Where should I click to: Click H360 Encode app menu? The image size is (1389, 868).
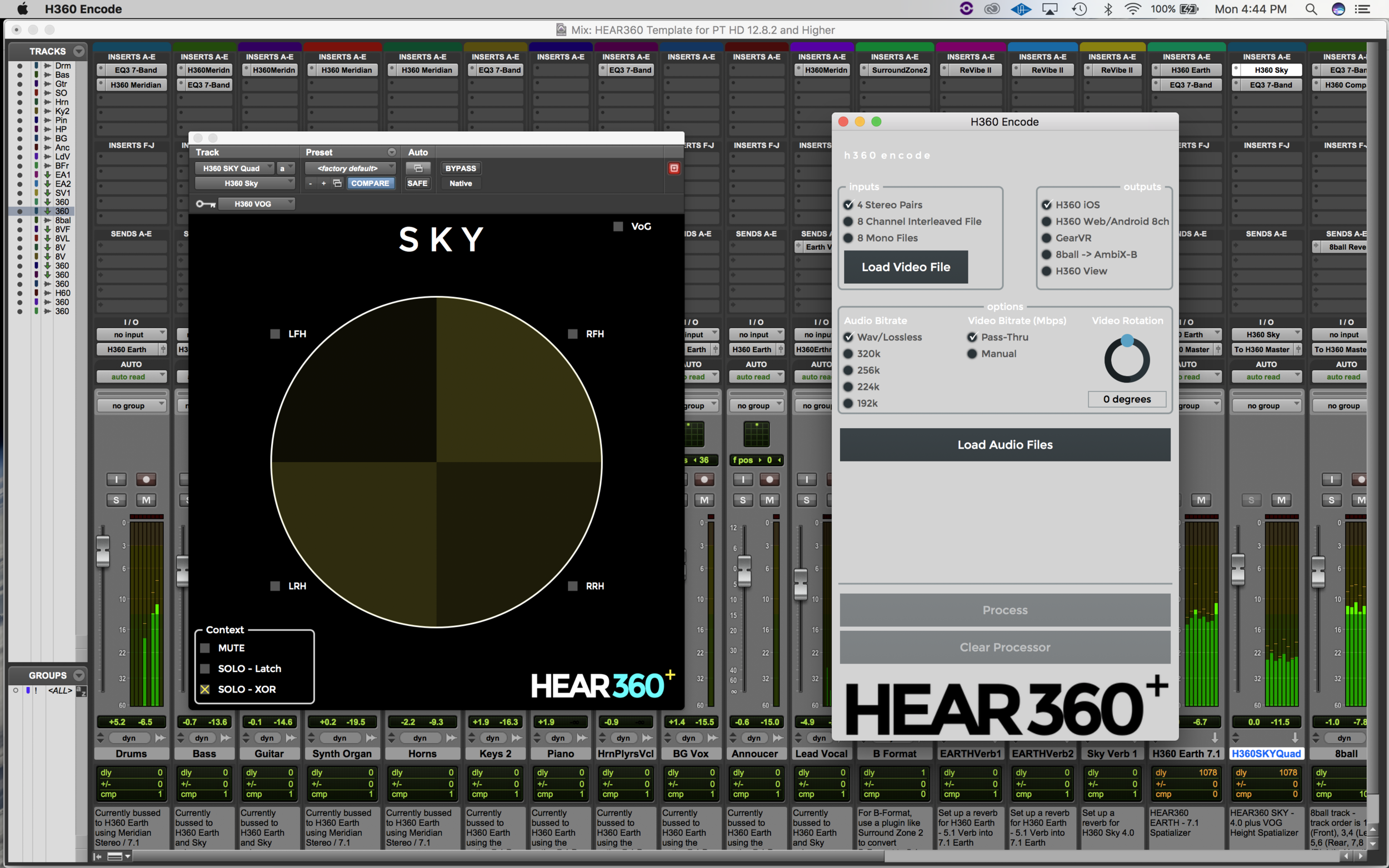point(83,9)
